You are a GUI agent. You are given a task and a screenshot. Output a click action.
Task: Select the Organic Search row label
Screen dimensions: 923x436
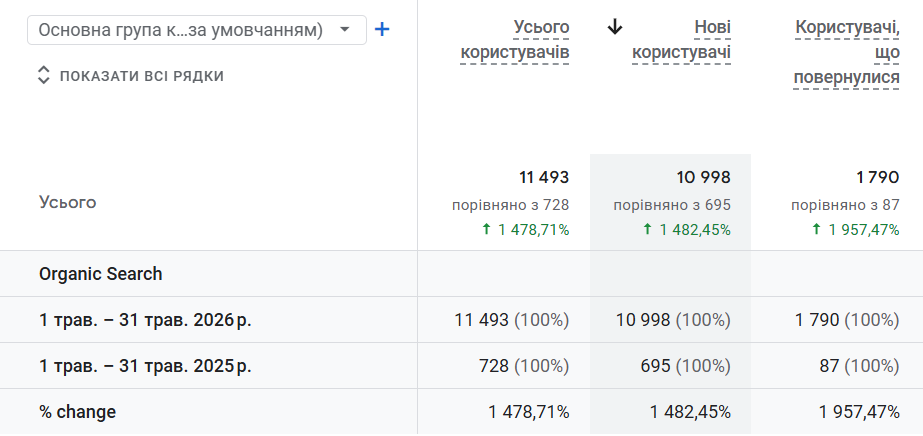click(100, 274)
